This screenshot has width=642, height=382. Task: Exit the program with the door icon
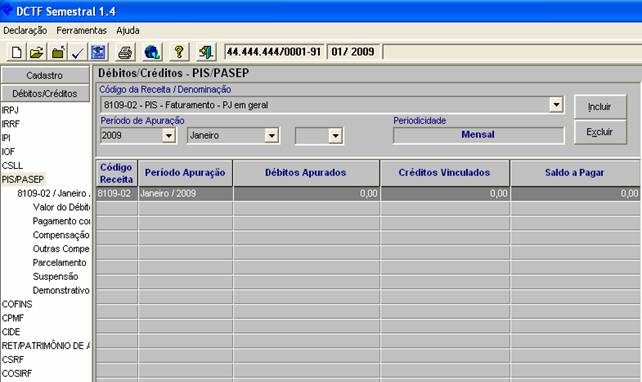(205, 52)
